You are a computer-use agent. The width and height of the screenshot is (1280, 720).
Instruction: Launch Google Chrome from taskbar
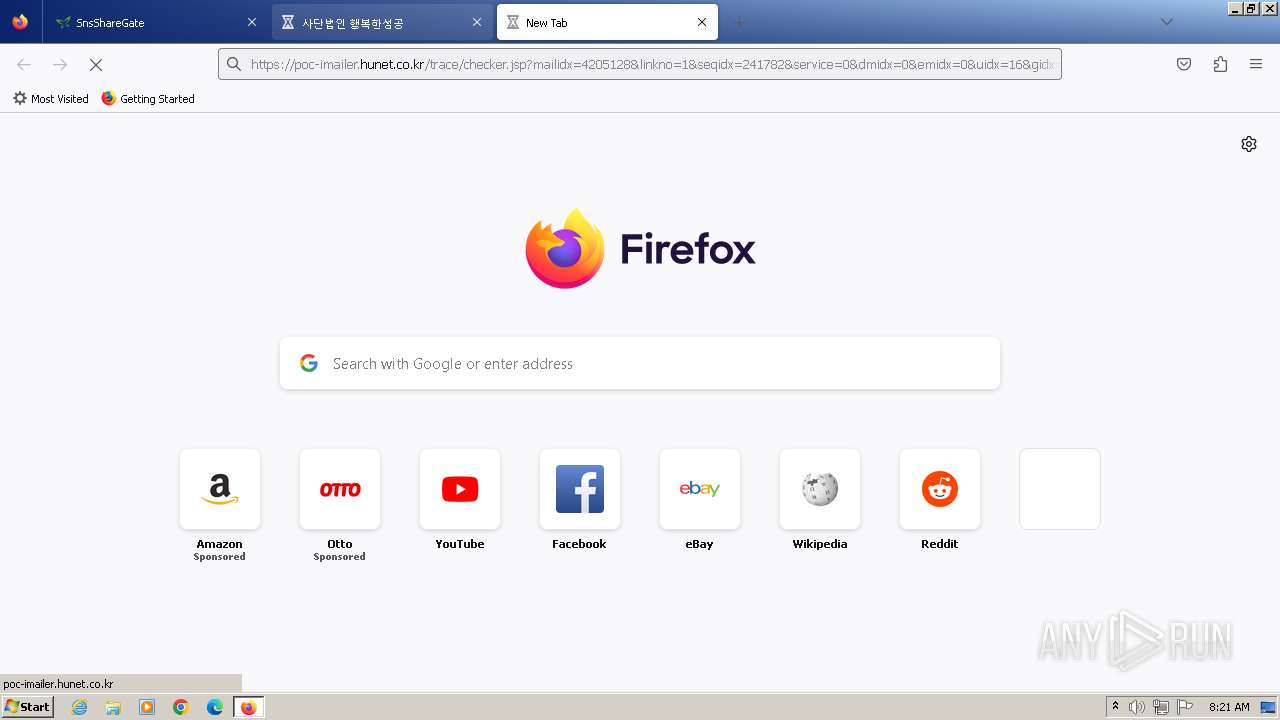click(x=181, y=707)
